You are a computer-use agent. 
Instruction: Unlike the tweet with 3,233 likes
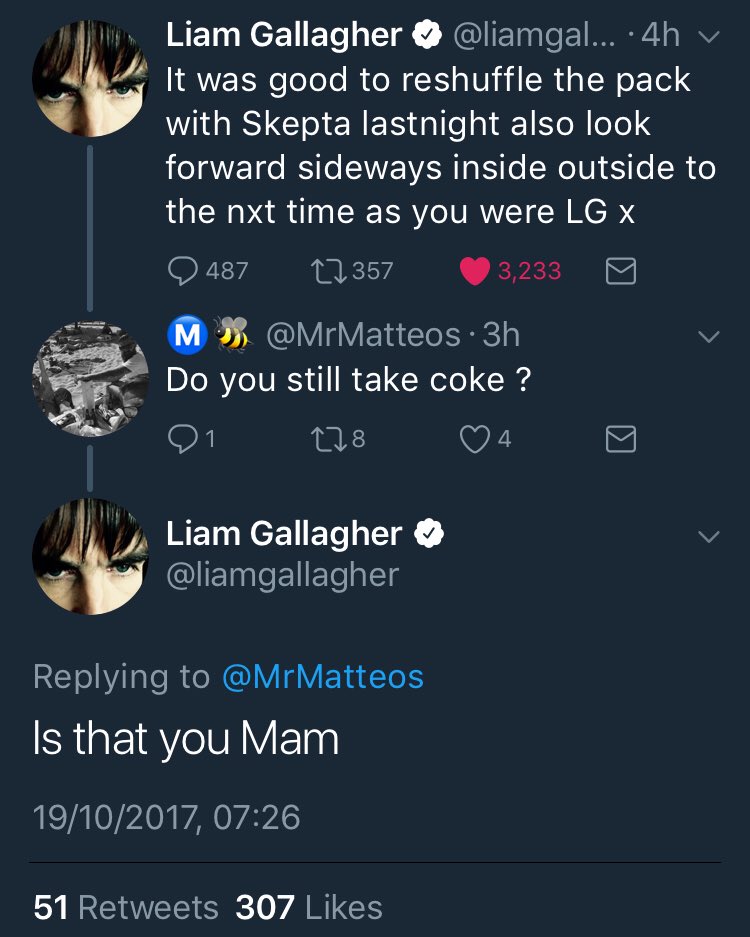coord(475,271)
